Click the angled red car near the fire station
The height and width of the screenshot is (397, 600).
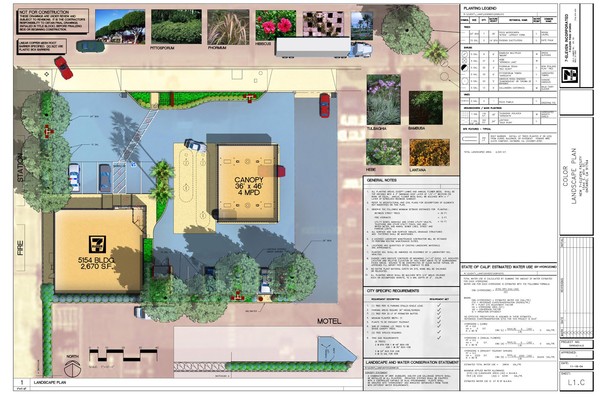click(x=63, y=67)
